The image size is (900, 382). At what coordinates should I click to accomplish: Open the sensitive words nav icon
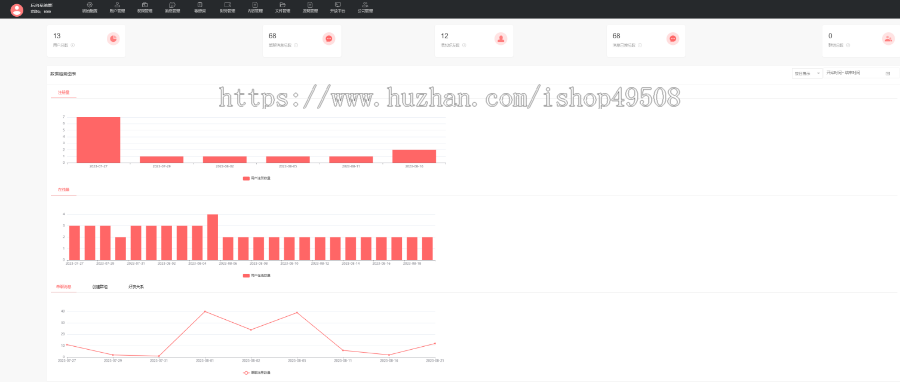[200, 7]
